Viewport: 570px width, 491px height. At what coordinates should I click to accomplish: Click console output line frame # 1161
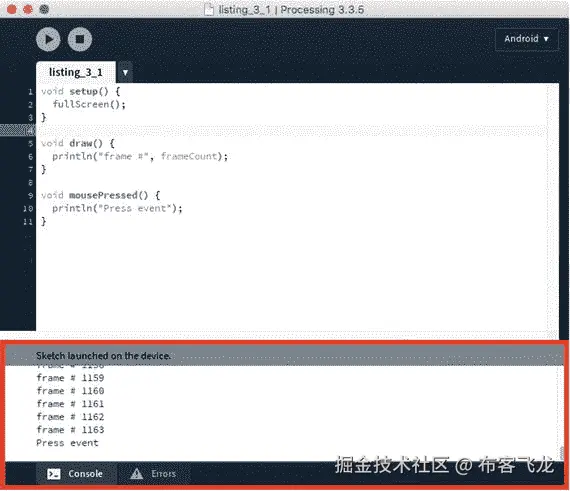(70, 404)
